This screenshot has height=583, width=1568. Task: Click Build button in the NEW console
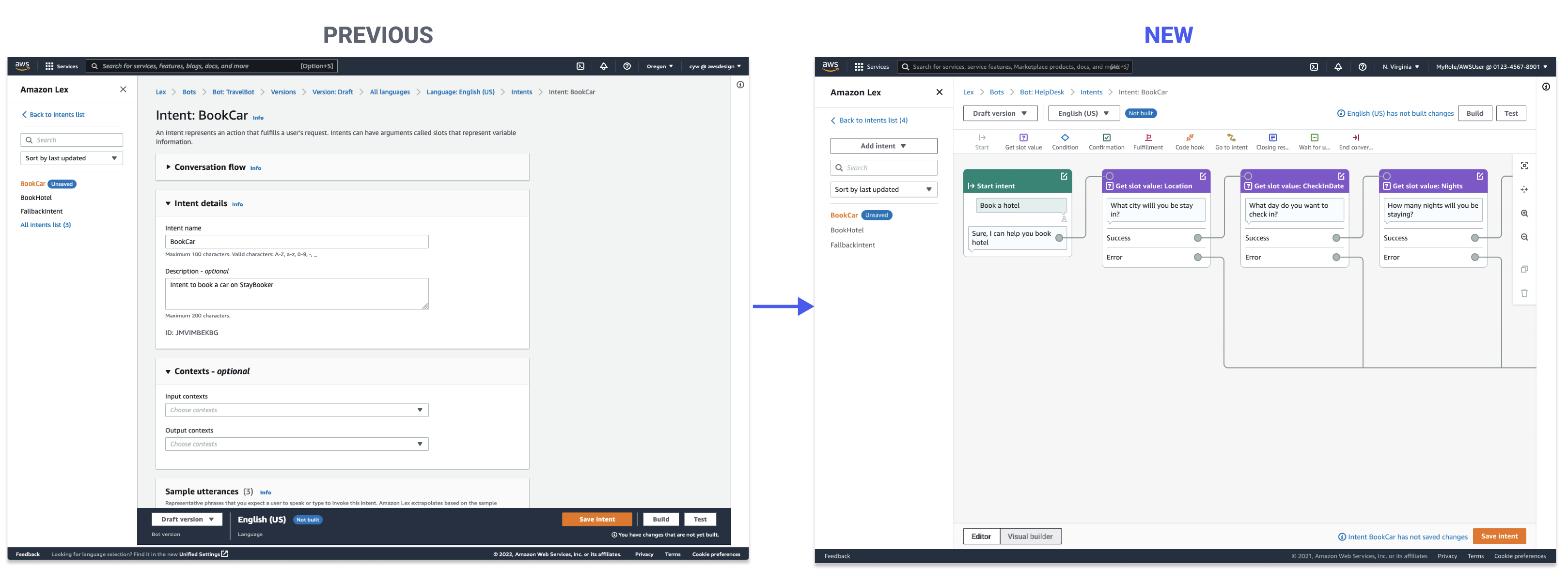tap(1474, 113)
